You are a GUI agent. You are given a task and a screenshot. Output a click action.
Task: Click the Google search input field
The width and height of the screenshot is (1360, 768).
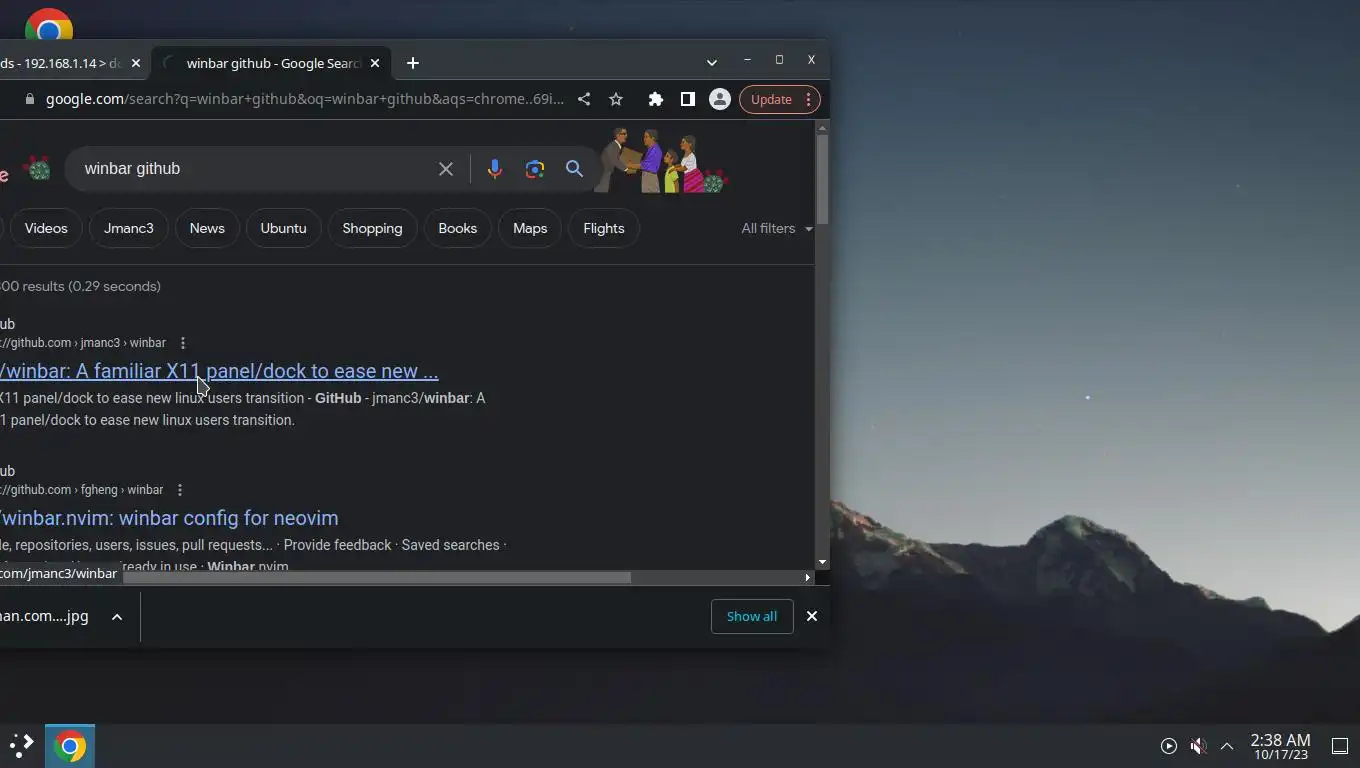pos(255,169)
